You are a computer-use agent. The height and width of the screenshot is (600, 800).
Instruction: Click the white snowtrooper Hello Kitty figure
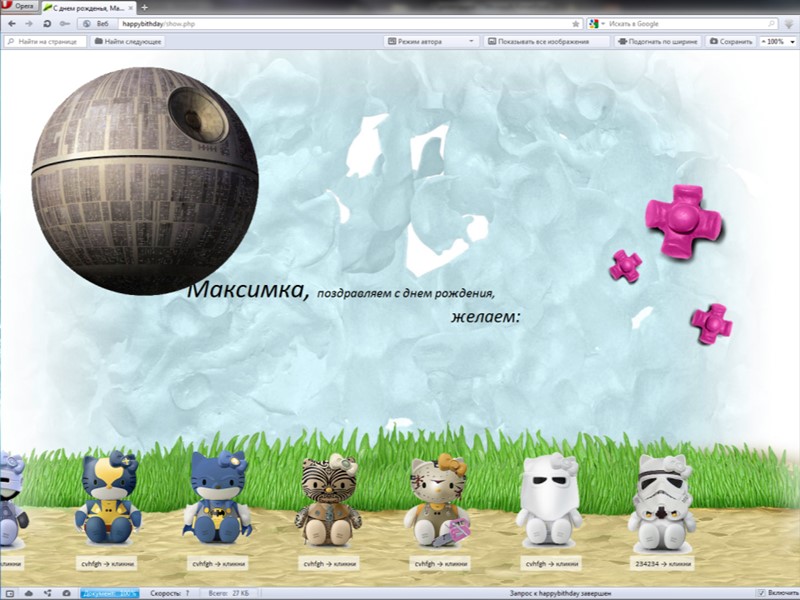coord(549,499)
